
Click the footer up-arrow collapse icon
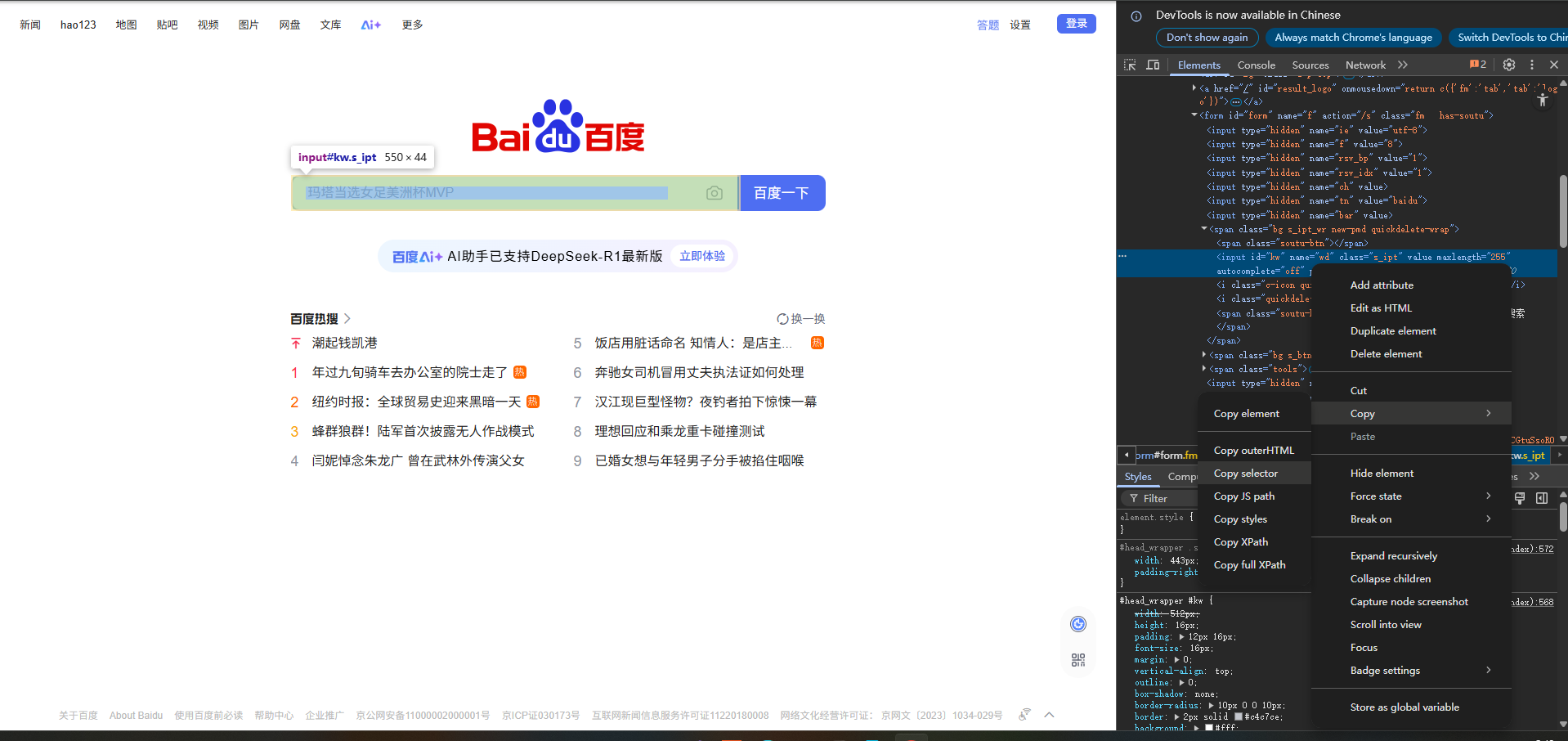click(x=1050, y=715)
